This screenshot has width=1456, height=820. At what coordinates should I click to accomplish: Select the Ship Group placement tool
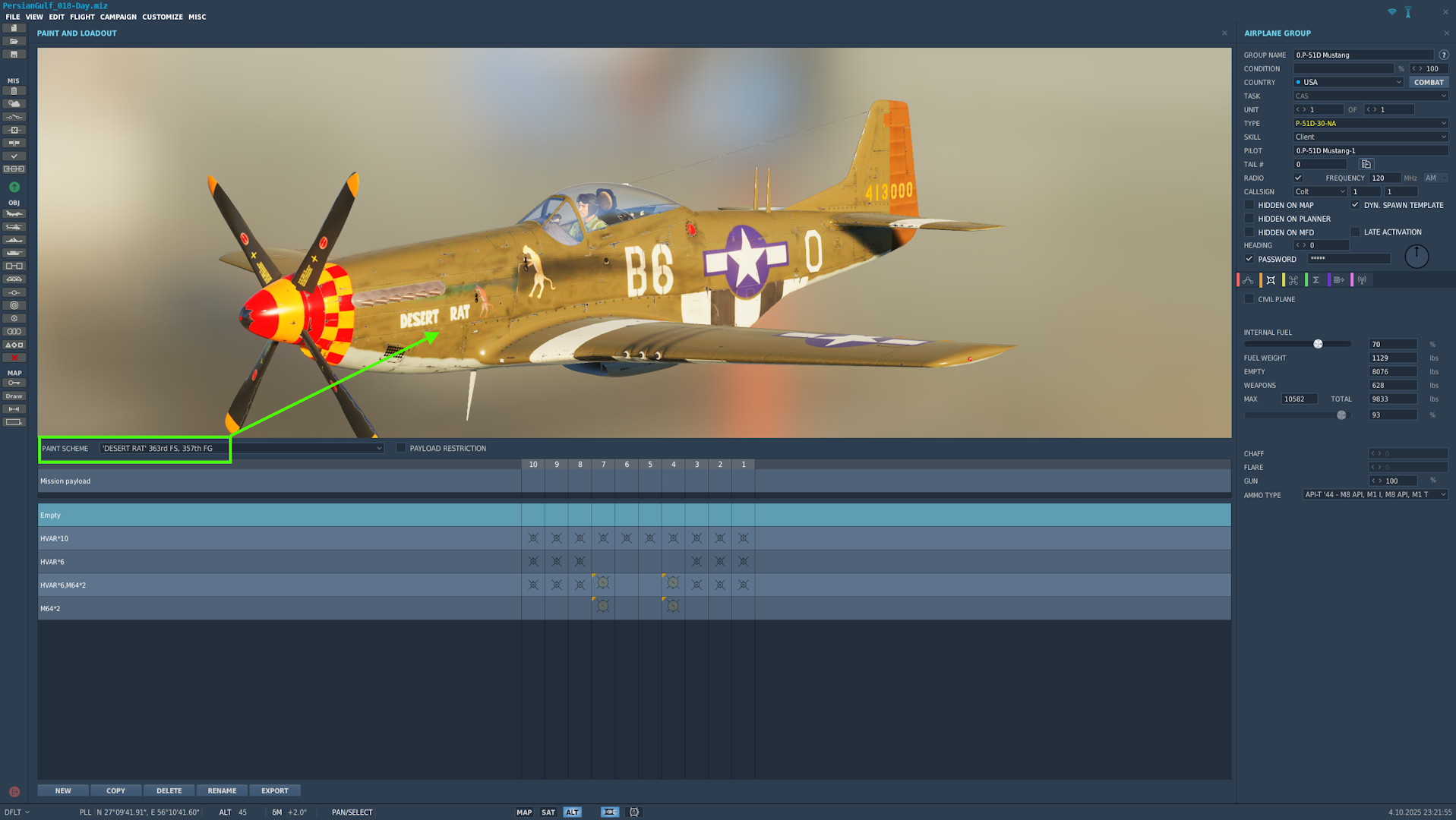(14, 240)
